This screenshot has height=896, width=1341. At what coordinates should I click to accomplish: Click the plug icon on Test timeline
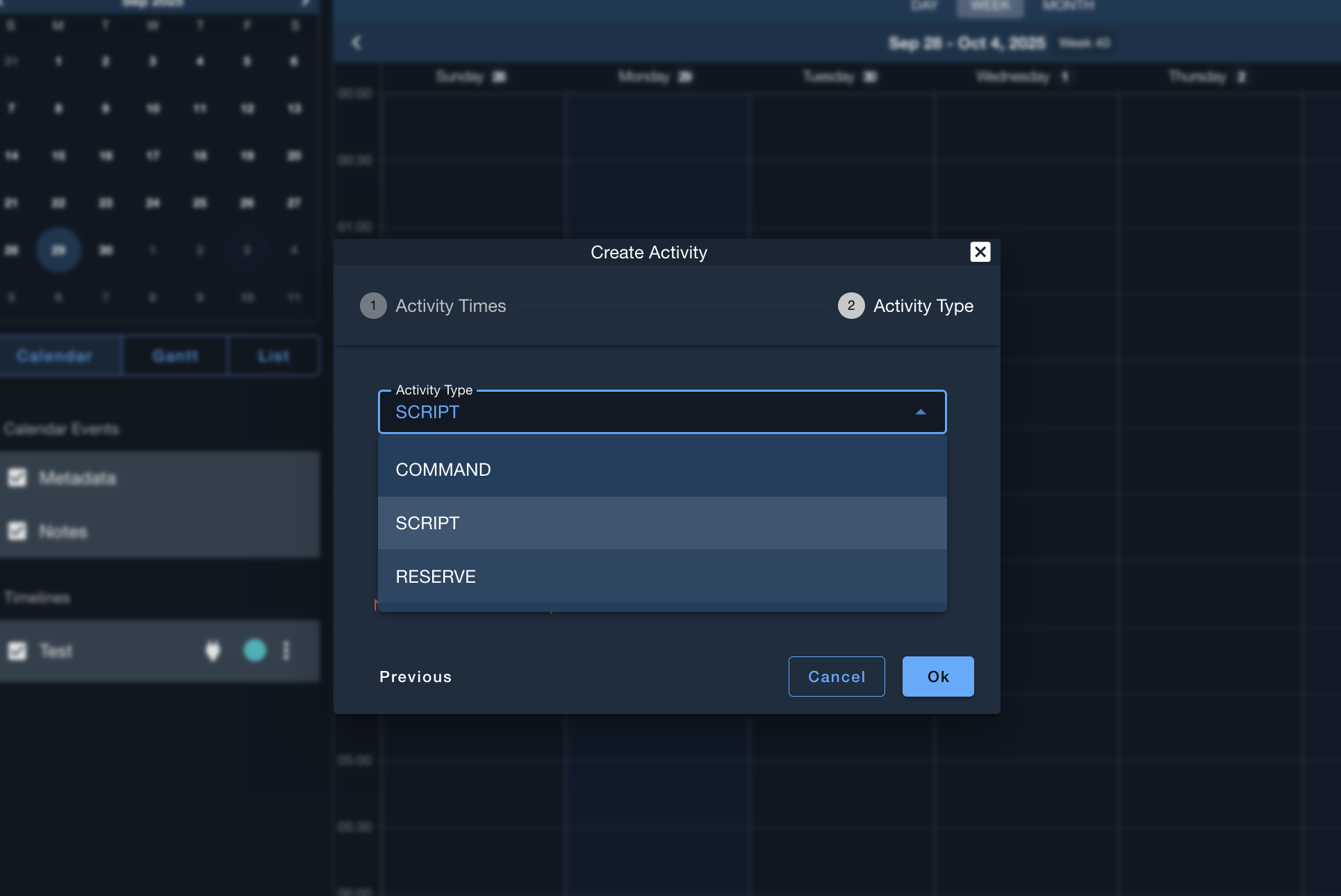pos(213,651)
